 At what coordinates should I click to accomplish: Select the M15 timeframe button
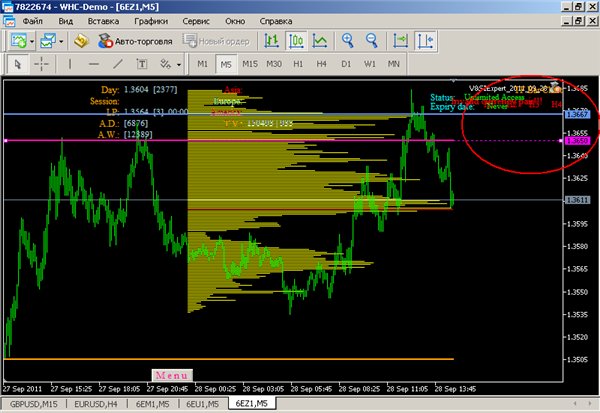(x=250, y=64)
